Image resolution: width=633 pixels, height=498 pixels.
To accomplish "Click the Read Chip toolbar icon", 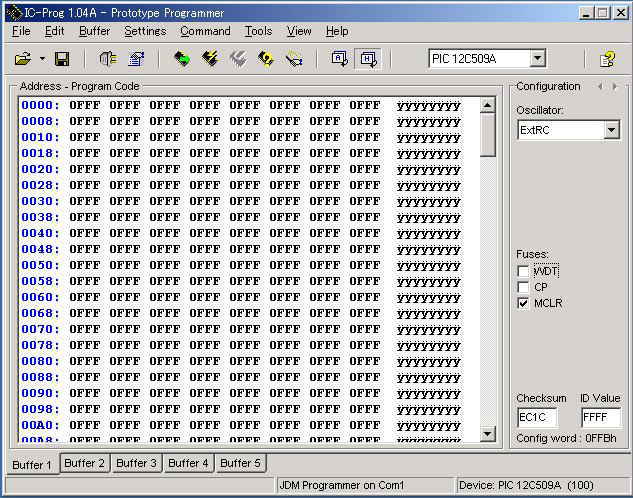I will click(x=182, y=59).
